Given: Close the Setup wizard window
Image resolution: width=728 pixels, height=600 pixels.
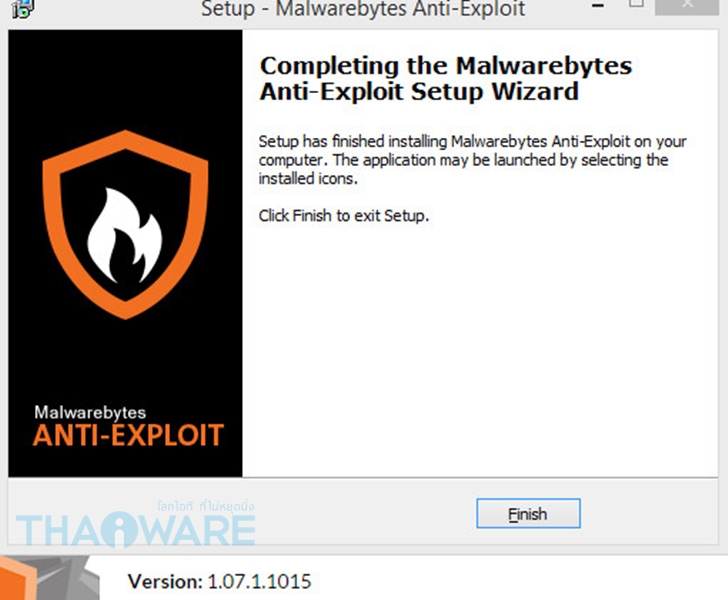Looking at the screenshot, I should (x=687, y=6).
